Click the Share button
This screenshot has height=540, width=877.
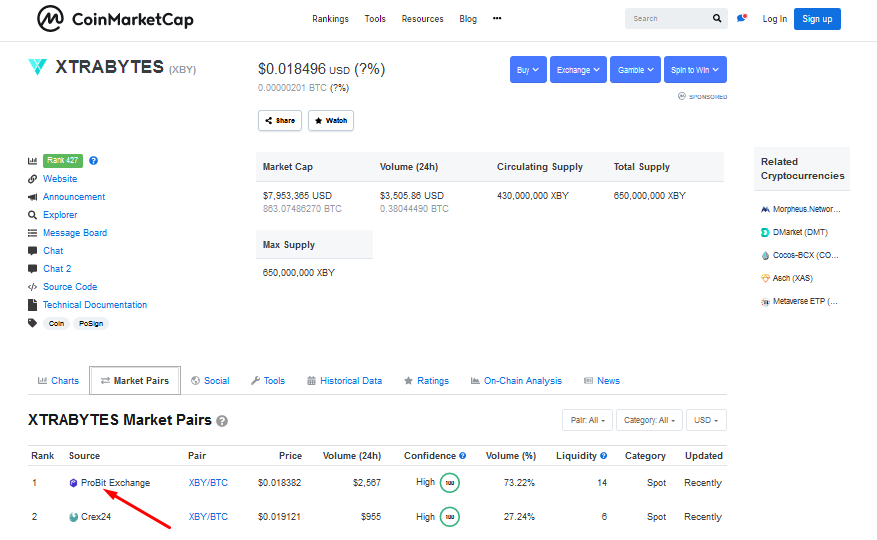pyautogui.click(x=280, y=120)
